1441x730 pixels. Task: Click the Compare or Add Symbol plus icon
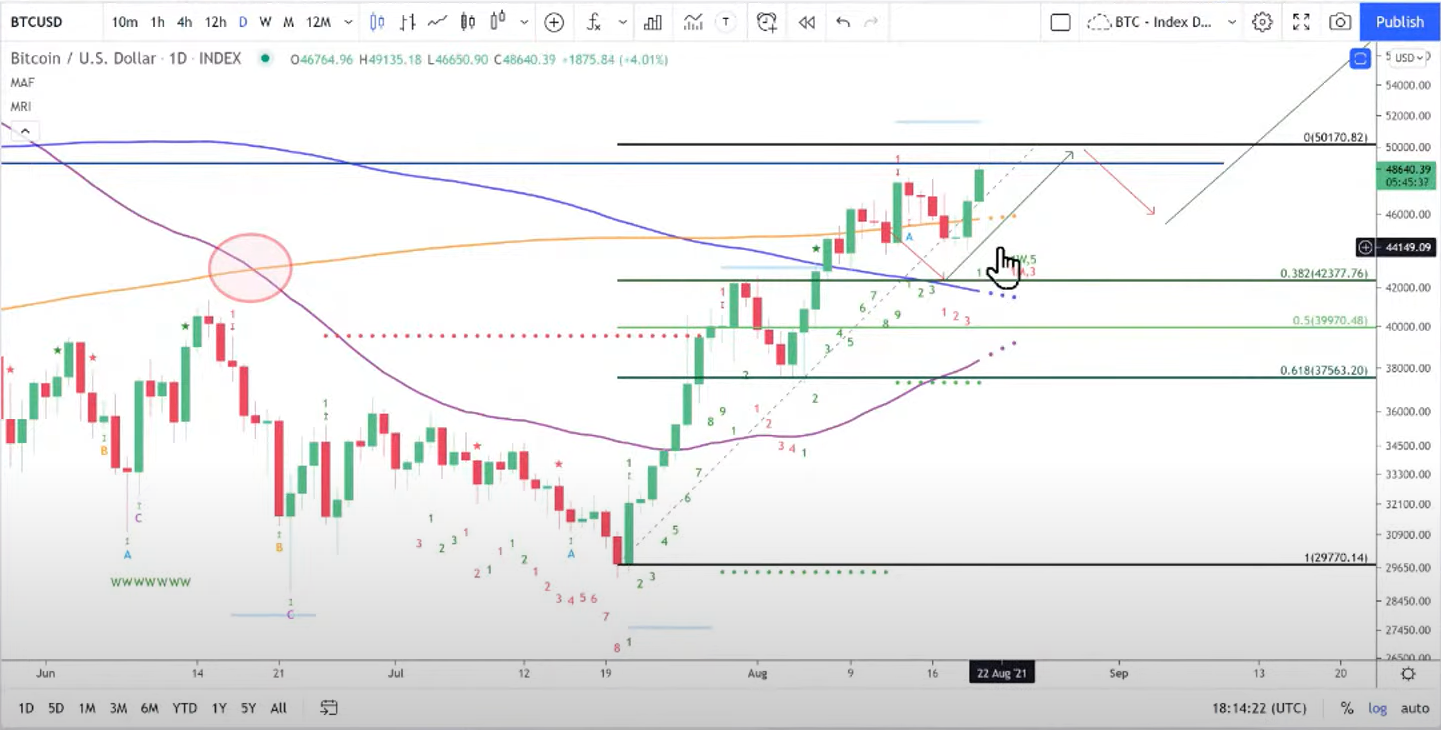pos(554,22)
